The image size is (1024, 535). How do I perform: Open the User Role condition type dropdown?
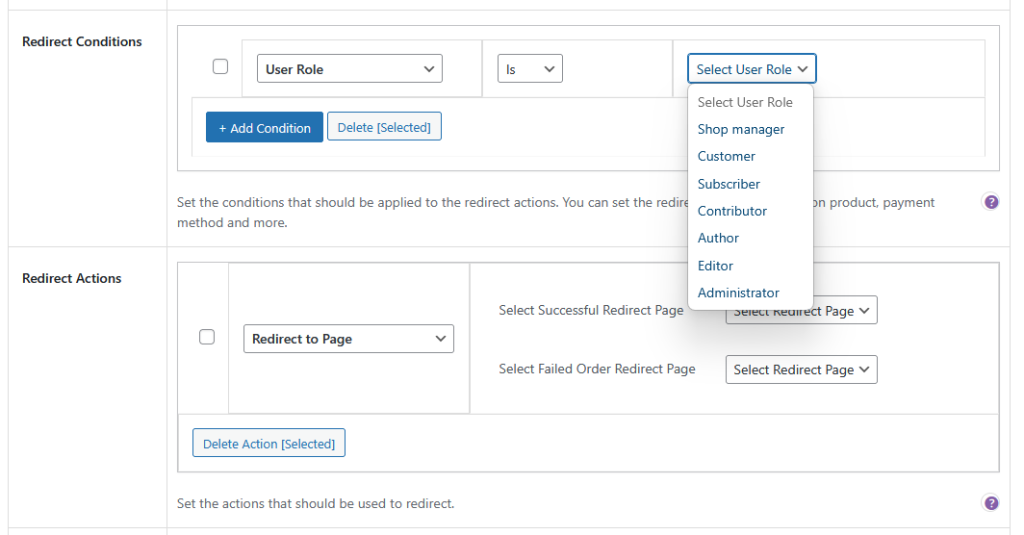coord(349,69)
